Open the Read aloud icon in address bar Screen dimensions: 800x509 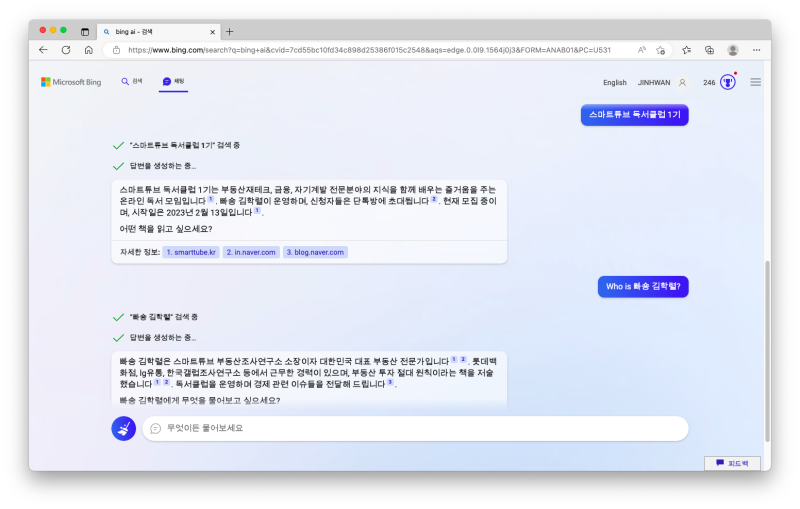[642, 50]
